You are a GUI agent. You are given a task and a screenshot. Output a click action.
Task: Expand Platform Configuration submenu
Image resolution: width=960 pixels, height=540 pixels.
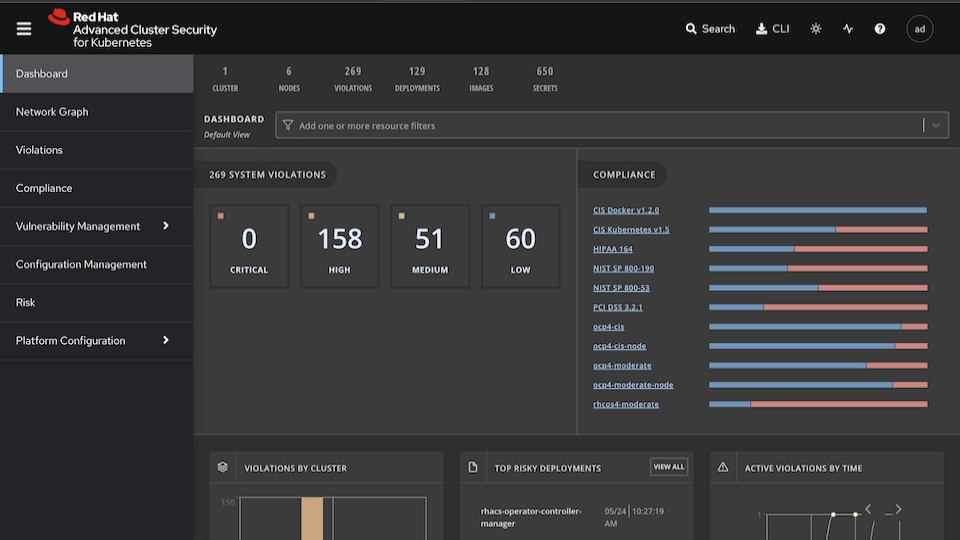97,340
